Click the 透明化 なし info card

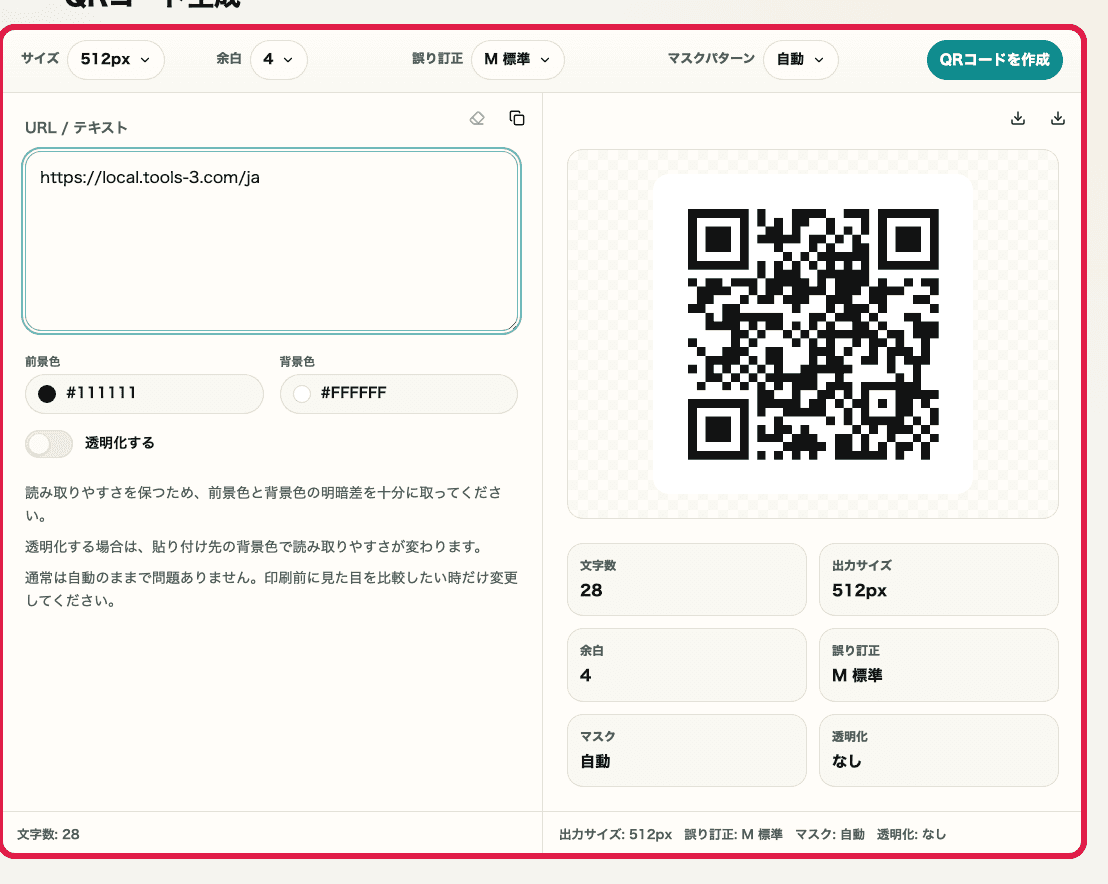(938, 750)
